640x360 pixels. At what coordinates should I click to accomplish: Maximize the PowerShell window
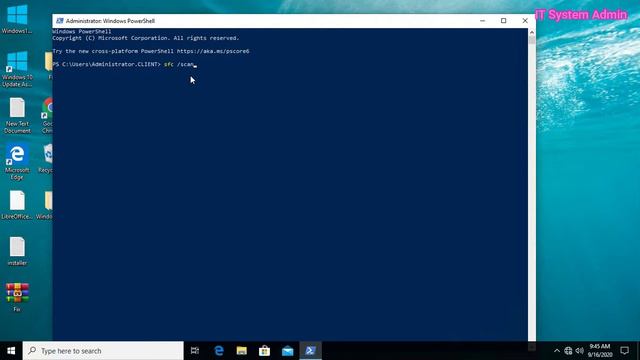point(504,21)
